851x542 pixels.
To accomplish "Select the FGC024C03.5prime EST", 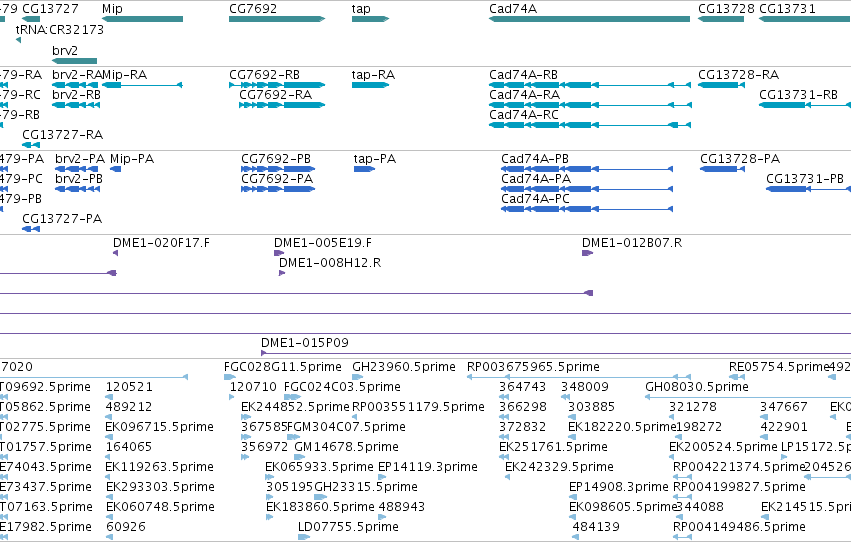I will pos(293,397).
